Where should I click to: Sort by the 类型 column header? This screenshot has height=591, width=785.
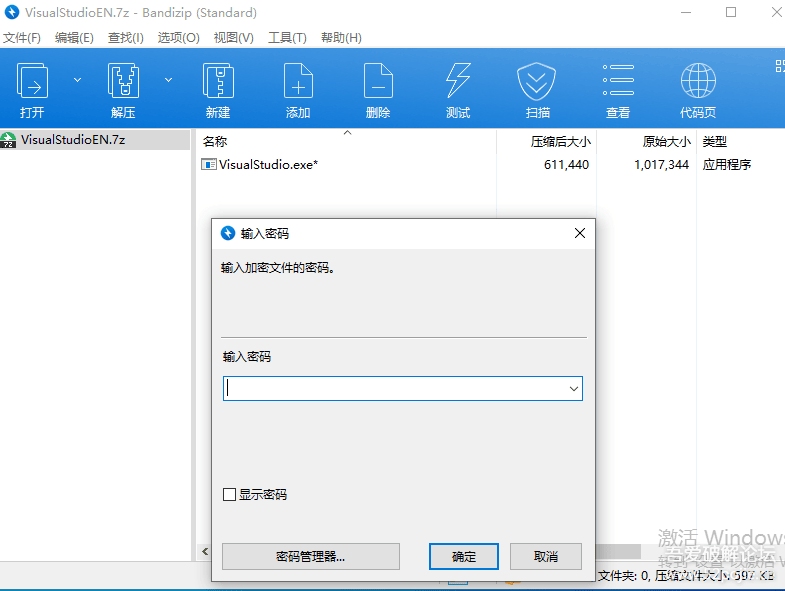pyautogui.click(x=714, y=142)
